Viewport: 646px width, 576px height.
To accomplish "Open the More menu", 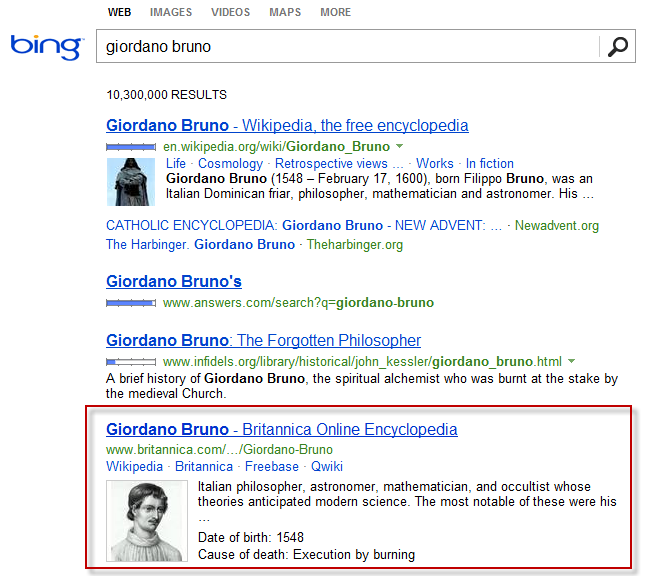I will pyautogui.click(x=336, y=12).
